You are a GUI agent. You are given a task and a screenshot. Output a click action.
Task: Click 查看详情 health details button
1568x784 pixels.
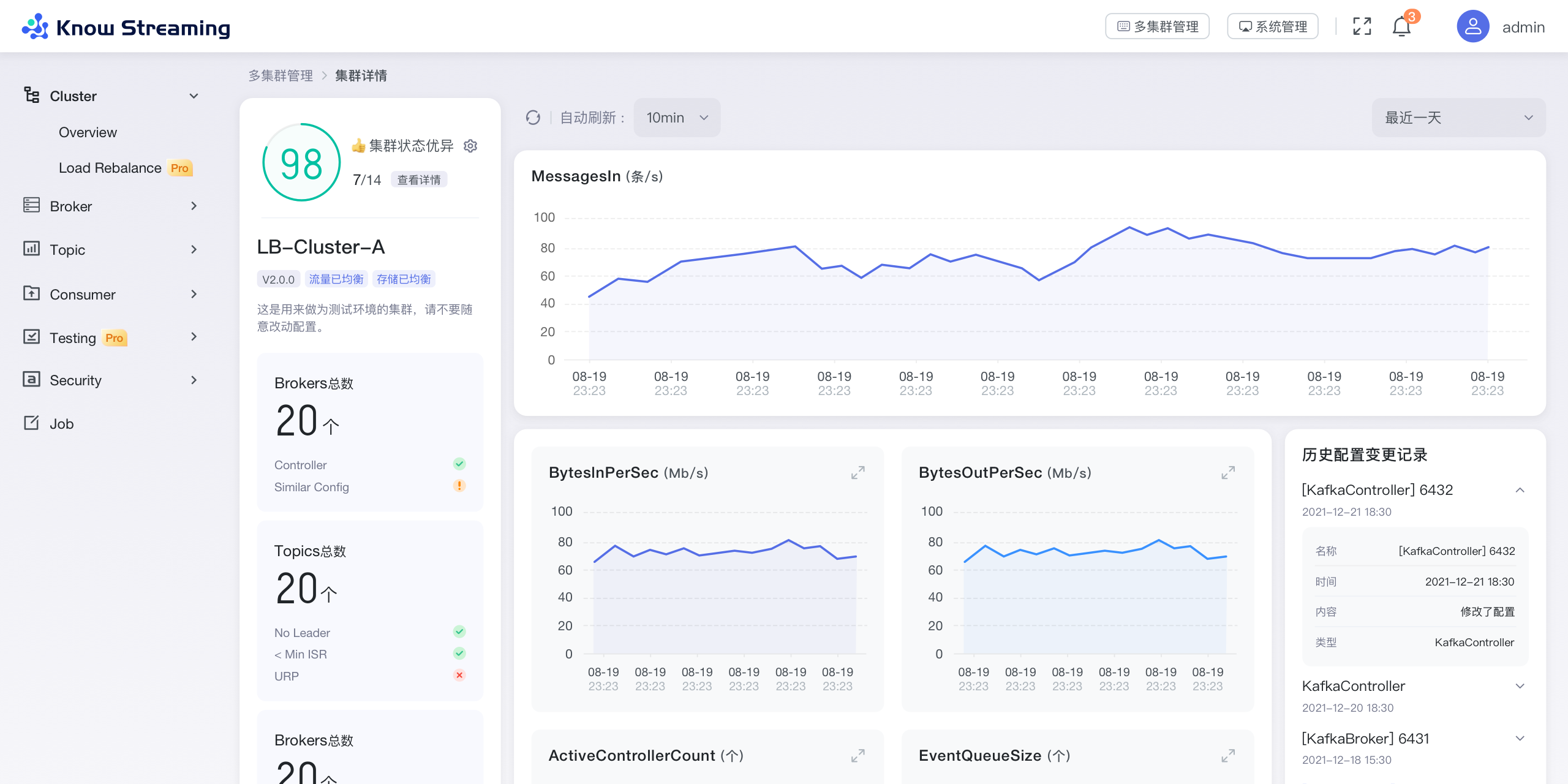pos(419,179)
